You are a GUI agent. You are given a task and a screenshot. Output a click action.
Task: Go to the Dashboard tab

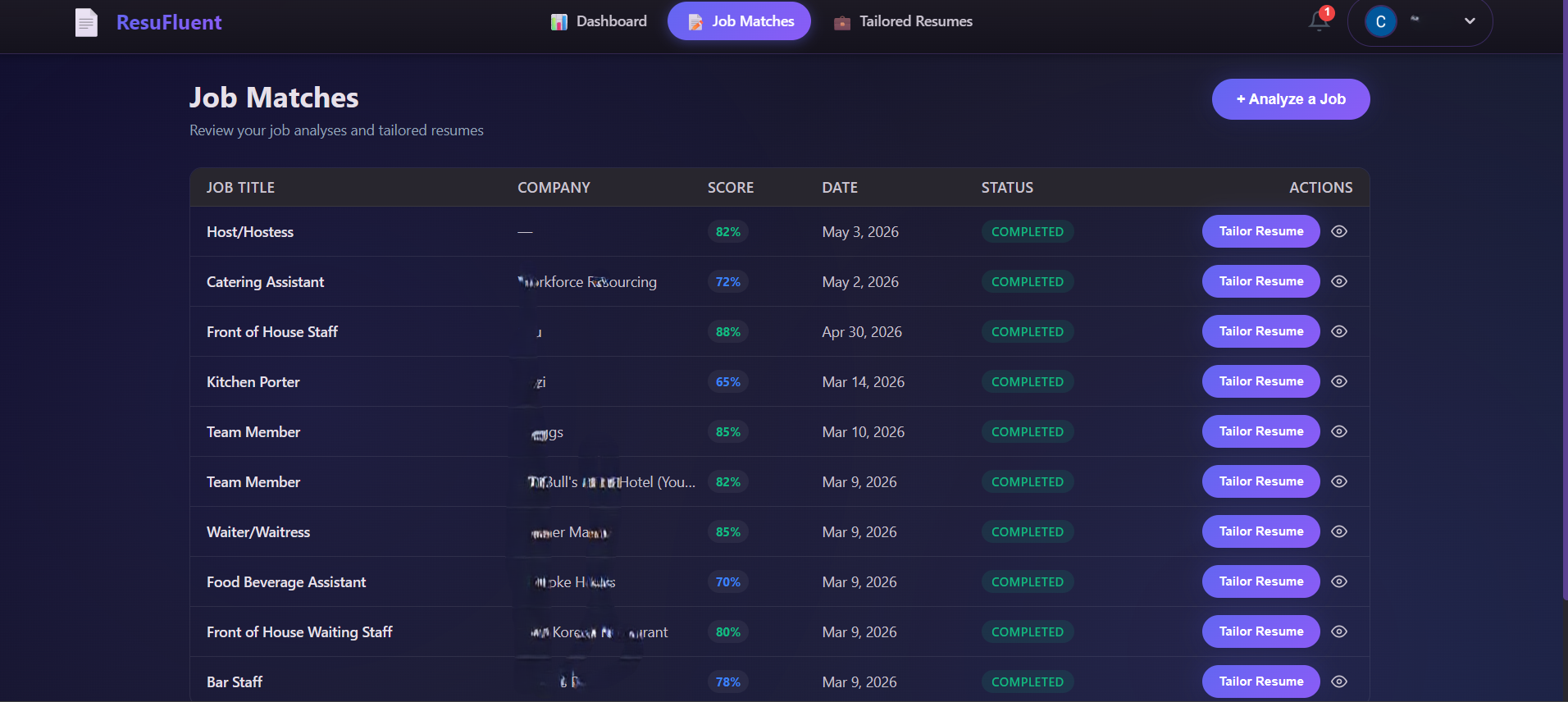click(599, 21)
